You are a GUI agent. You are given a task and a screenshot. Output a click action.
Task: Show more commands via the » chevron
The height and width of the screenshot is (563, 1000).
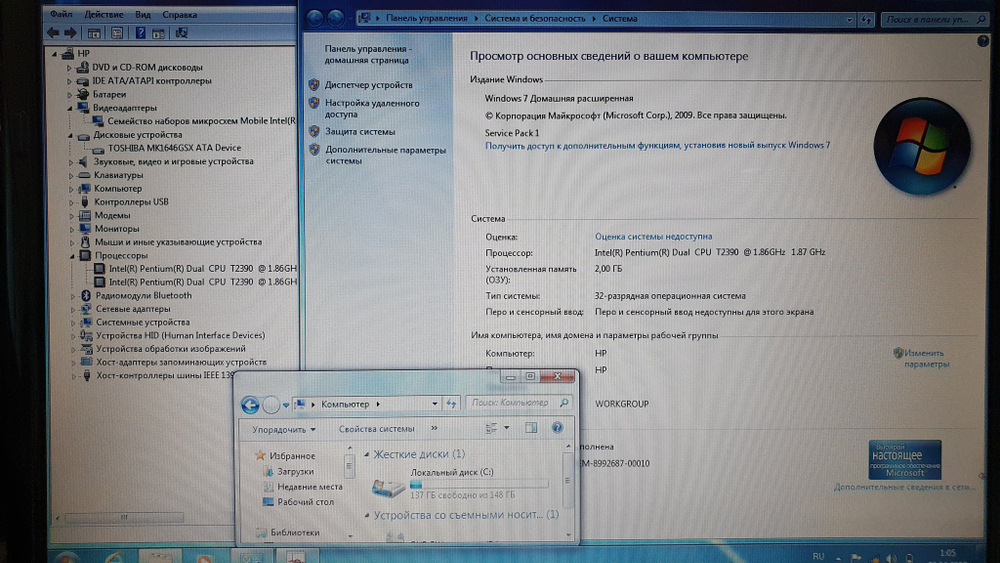click(434, 428)
